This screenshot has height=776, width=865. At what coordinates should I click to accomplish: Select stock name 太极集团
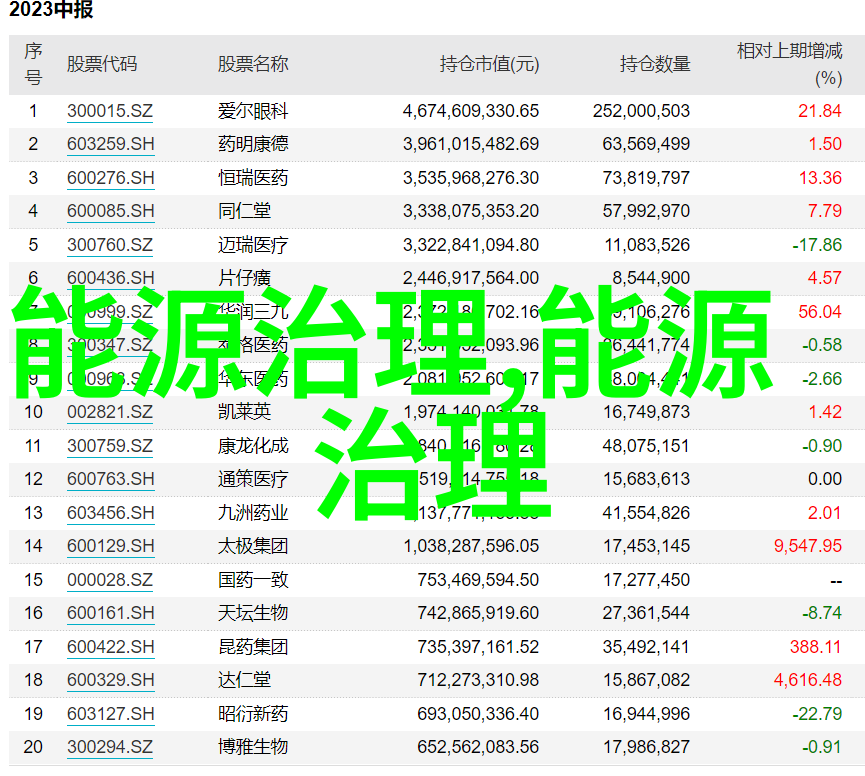[x=253, y=546]
